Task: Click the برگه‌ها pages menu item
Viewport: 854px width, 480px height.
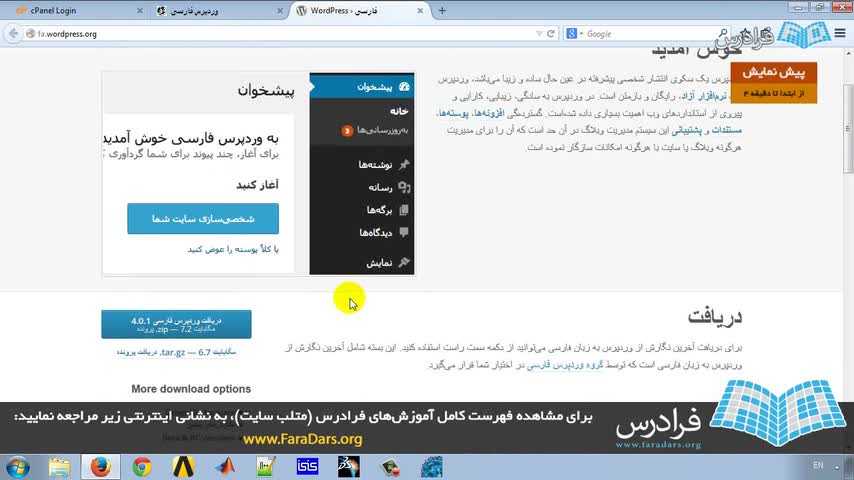Action: click(x=379, y=210)
